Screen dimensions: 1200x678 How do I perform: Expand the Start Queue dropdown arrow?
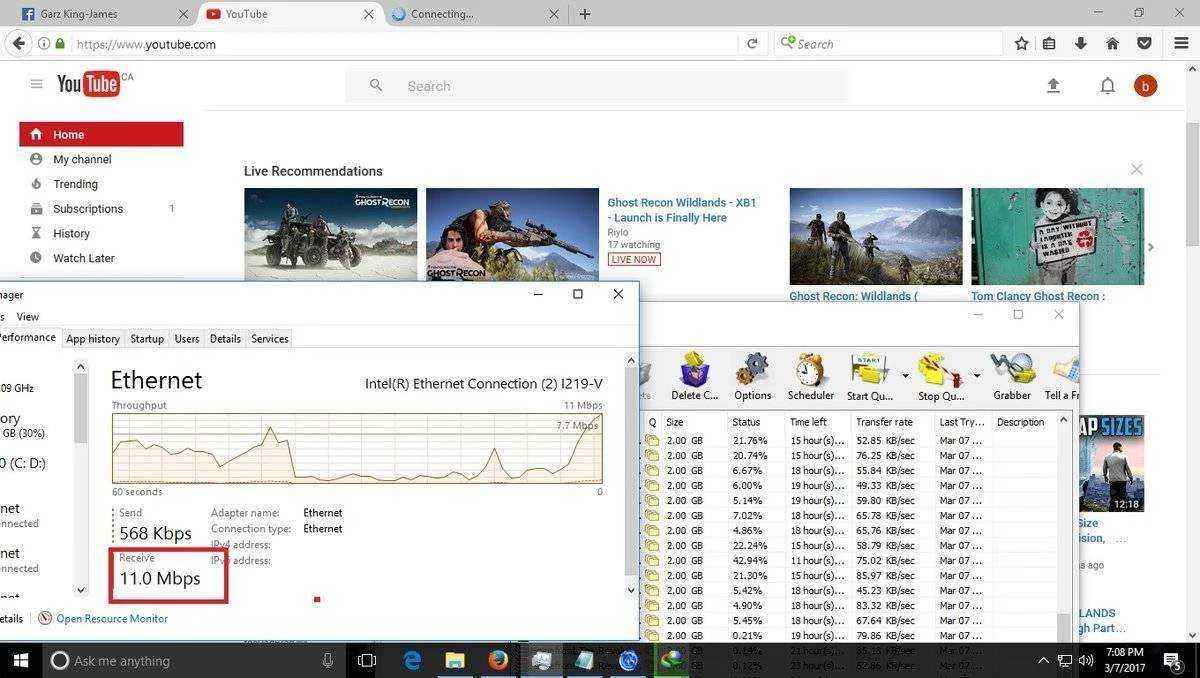[905, 376]
